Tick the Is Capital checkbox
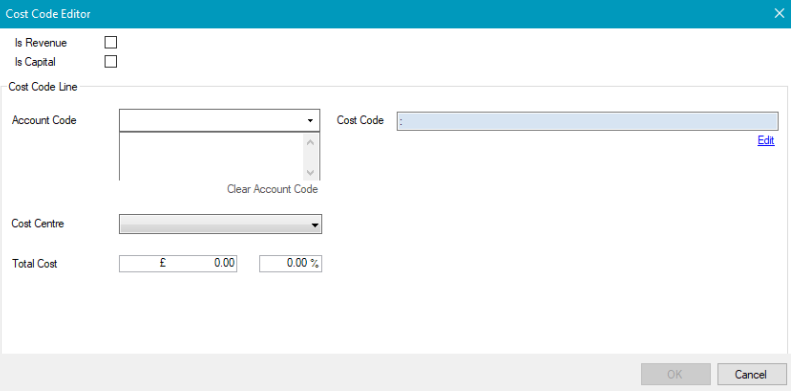This screenshot has height=391, width=791. (x=110, y=62)
